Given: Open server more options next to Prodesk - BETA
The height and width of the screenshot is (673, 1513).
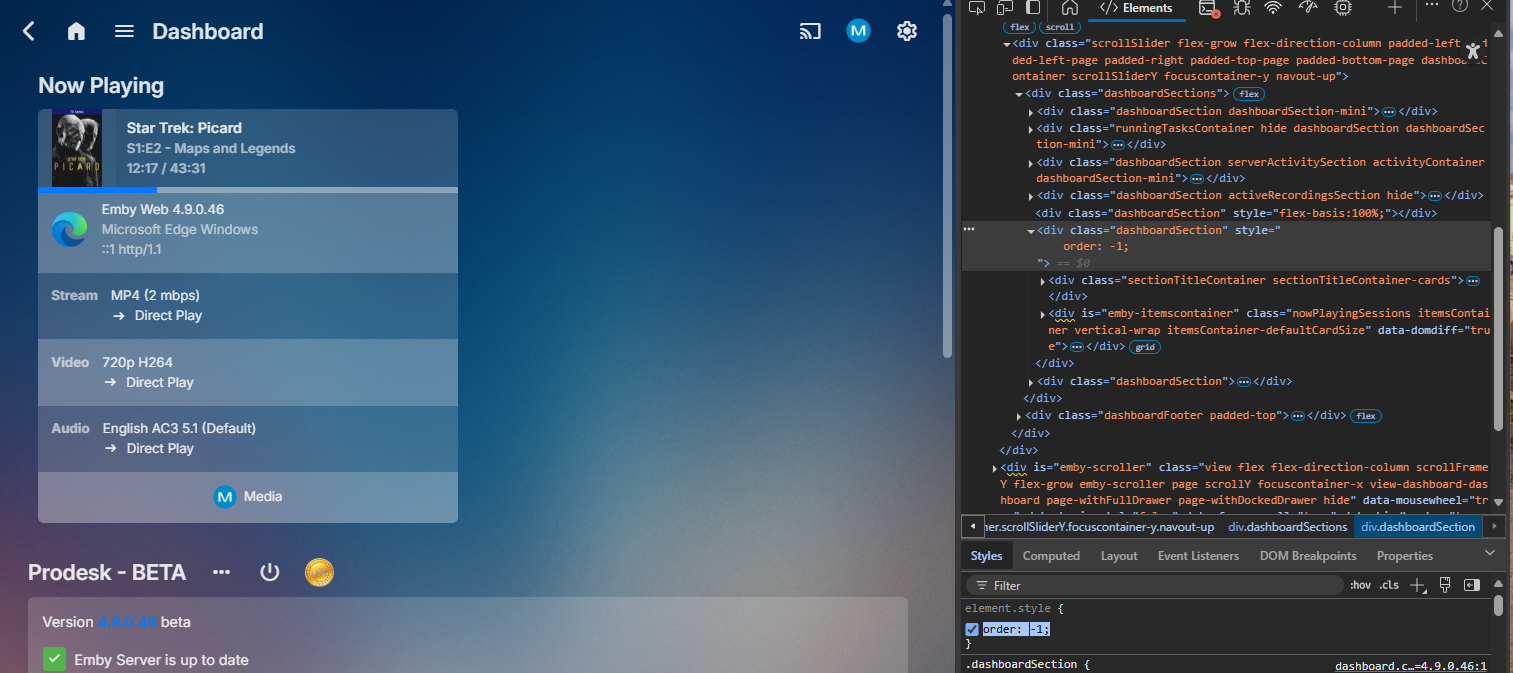Looking at the screenshot, I should click(x=222, y=572).
